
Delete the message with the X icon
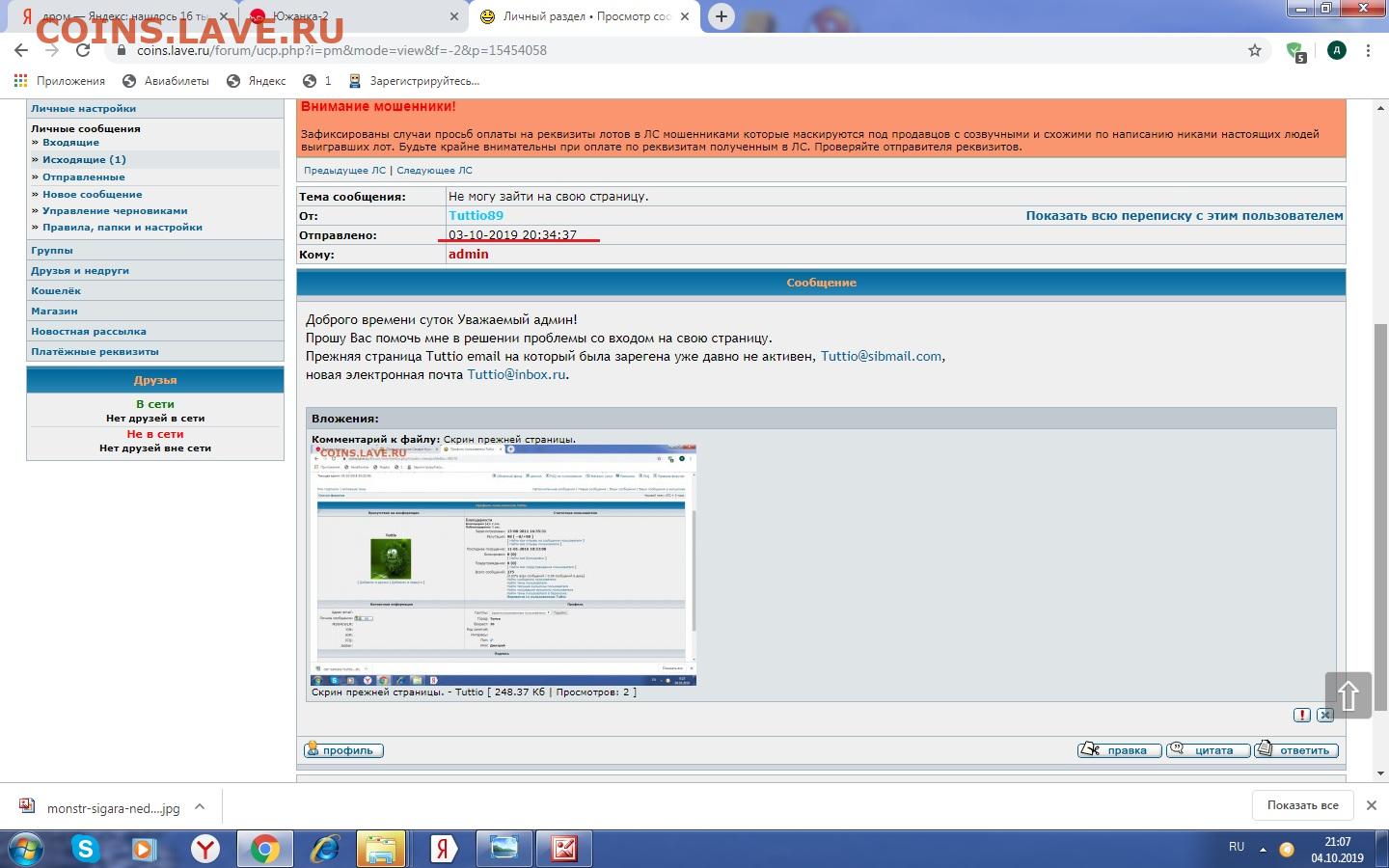coord(1325,715)
